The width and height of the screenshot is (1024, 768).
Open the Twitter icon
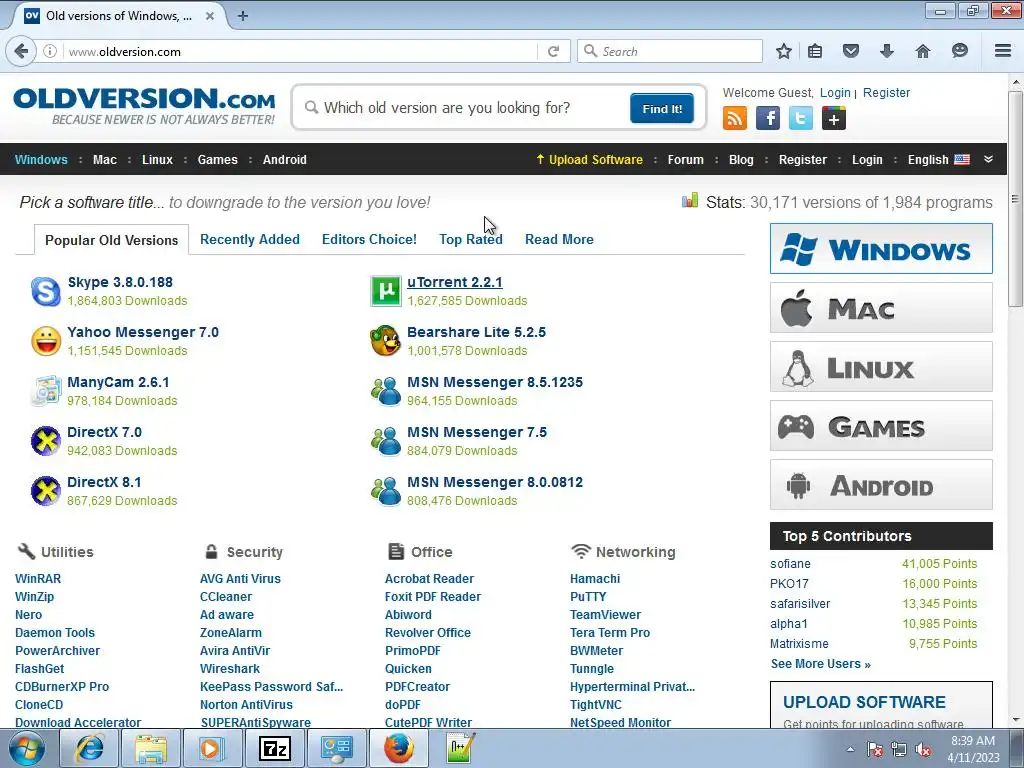[x=801, y=118]
